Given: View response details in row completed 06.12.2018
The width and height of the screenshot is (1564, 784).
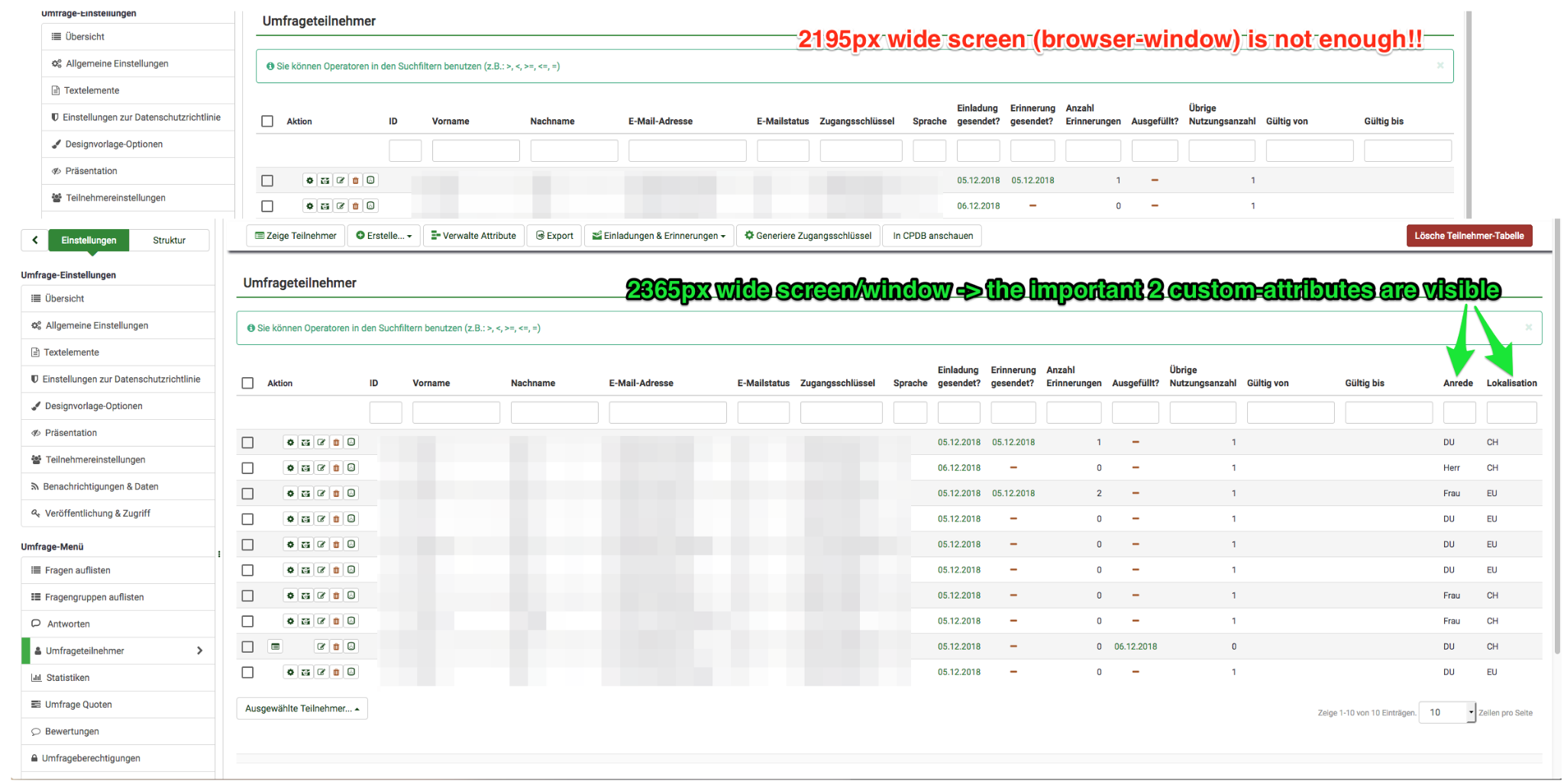Looking at the screenshot, I should 276,647.
